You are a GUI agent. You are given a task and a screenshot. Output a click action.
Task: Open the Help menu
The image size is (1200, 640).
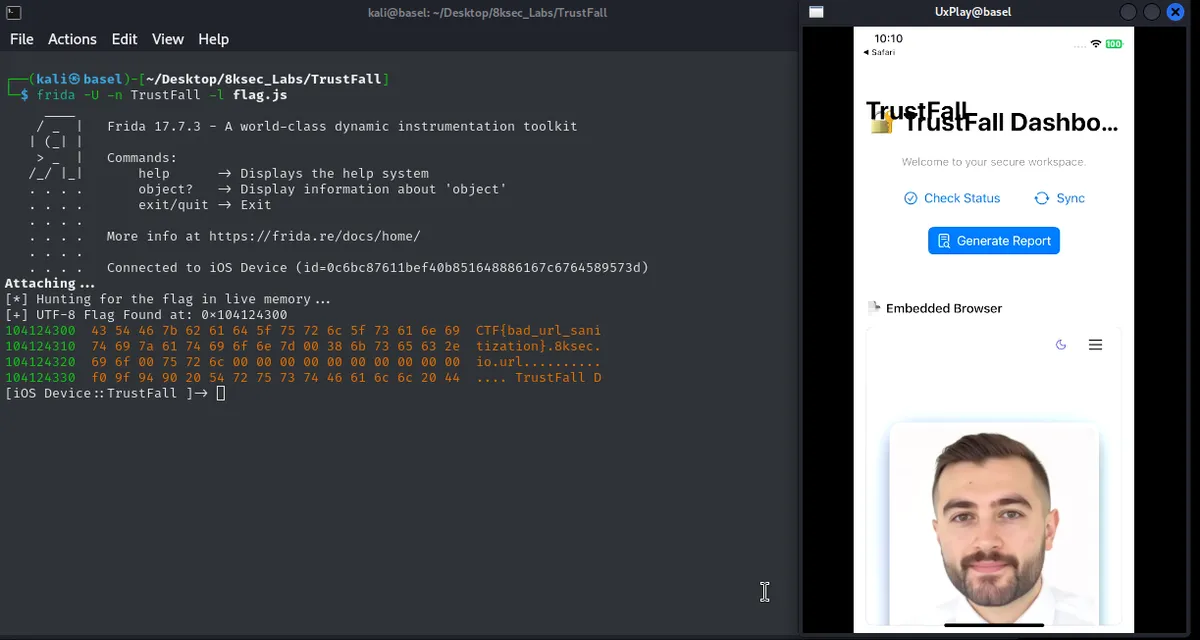point(213,39)
